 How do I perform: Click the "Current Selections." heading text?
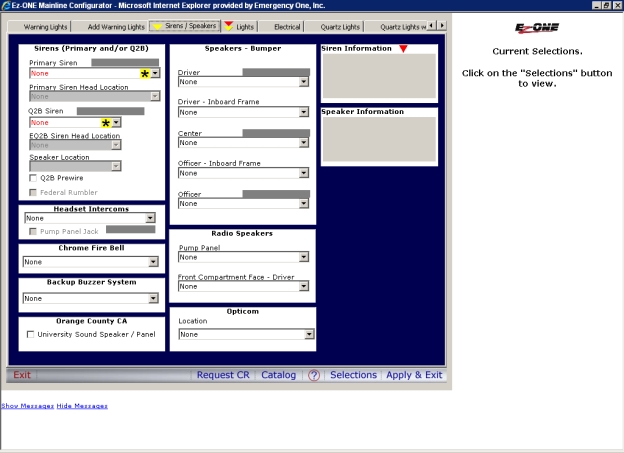coord(537,51)
